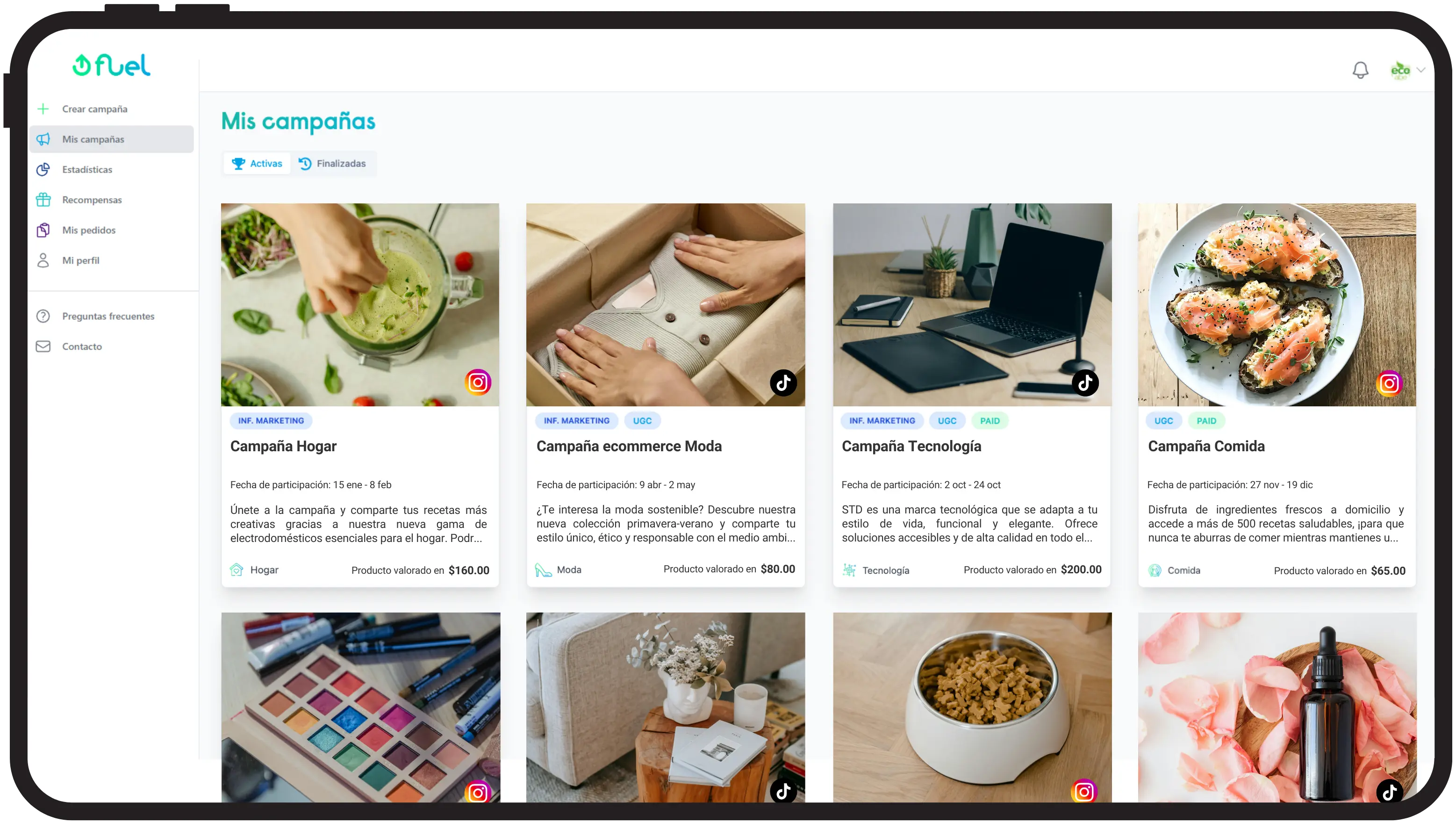Expand eco dropdown top right
Screen dimensions: 1456x823
1421,69
